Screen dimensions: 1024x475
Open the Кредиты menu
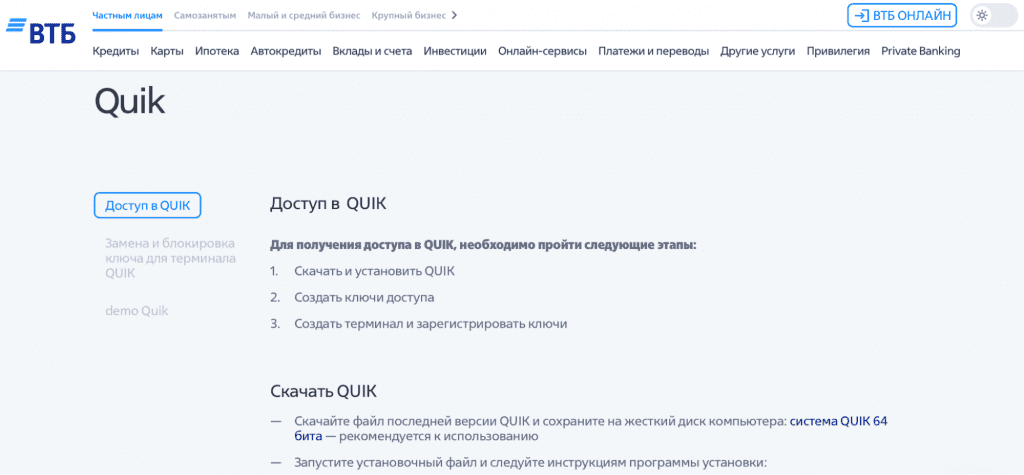(x=116, y=51)
